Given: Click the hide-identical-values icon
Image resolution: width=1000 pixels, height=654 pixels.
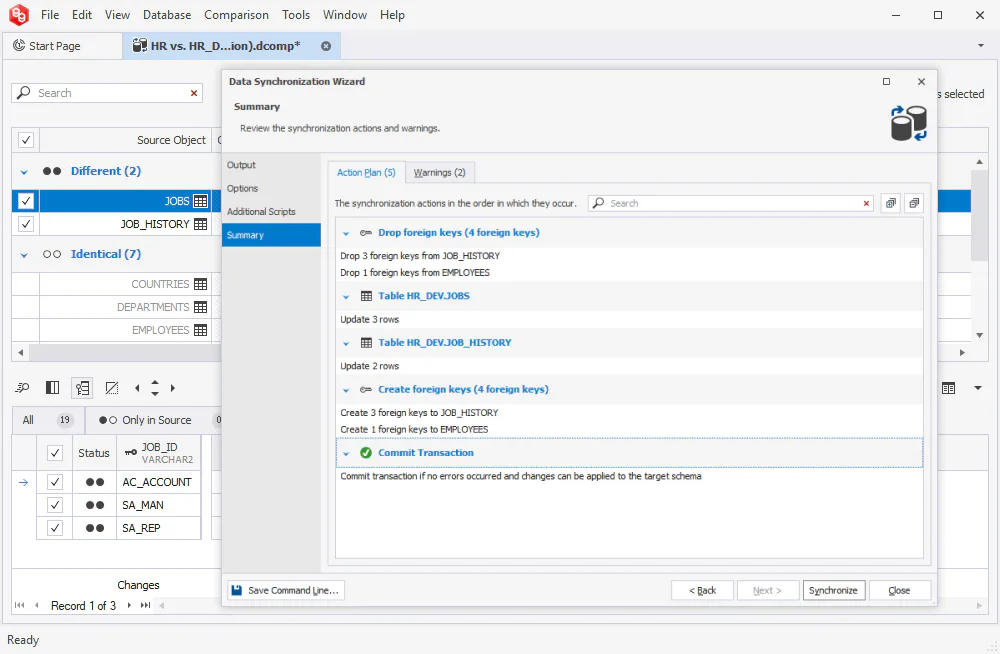Looking at the screenshot, I should click(x=112, y=387).
